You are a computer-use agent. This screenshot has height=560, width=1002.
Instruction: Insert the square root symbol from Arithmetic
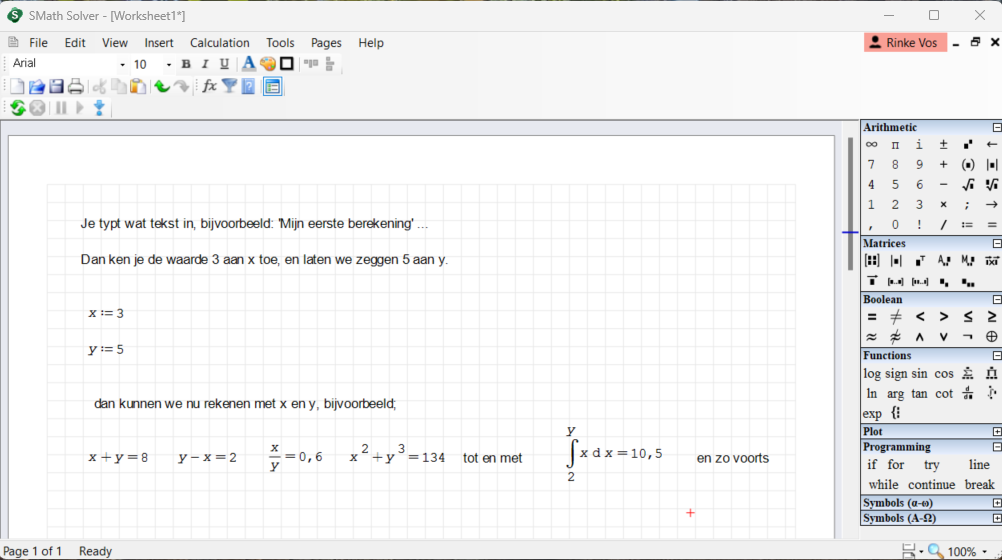pyautogui.click(x=968, y=185)
